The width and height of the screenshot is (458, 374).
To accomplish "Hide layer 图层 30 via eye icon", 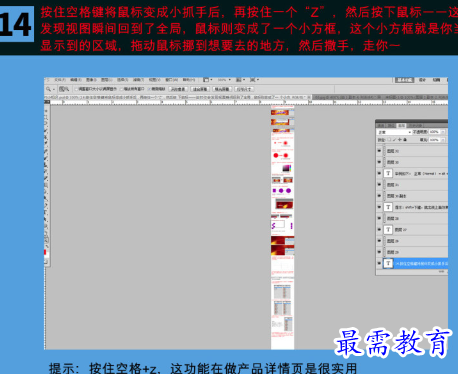I will pos(379,162).
